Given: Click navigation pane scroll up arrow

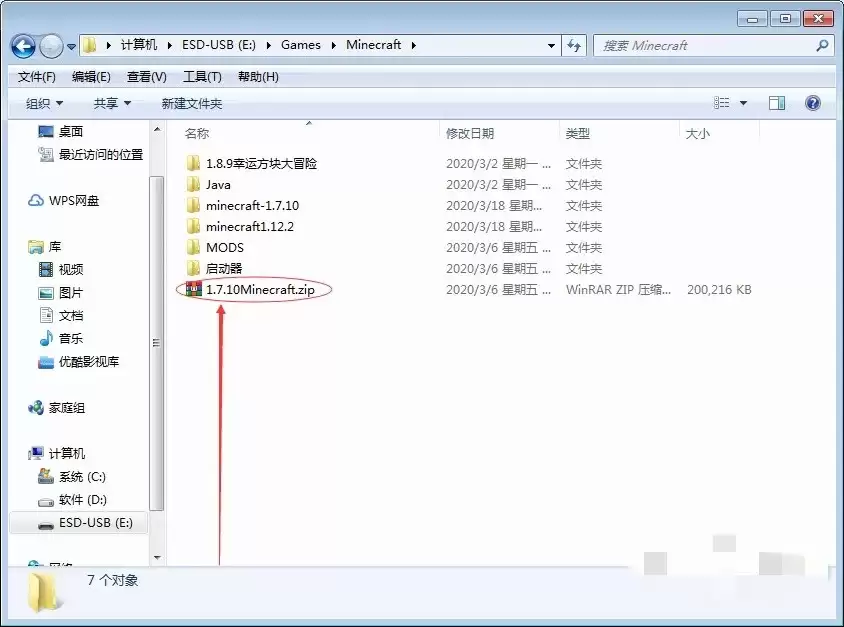Looking at the screenshot, I should [157, 129].
